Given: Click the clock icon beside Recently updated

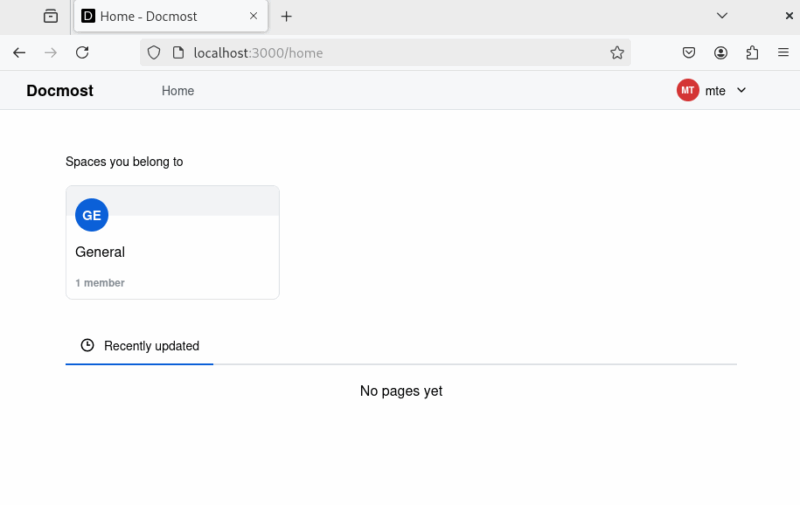Looking at the screenshot, I should 87,345.
